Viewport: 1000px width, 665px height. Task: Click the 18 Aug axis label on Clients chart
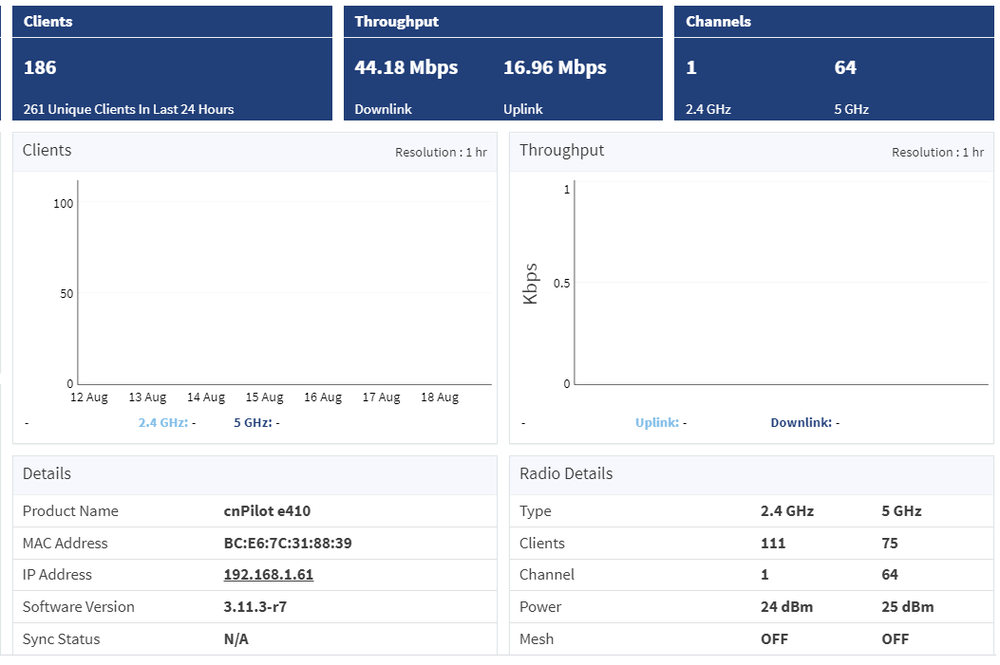(439, 397)
